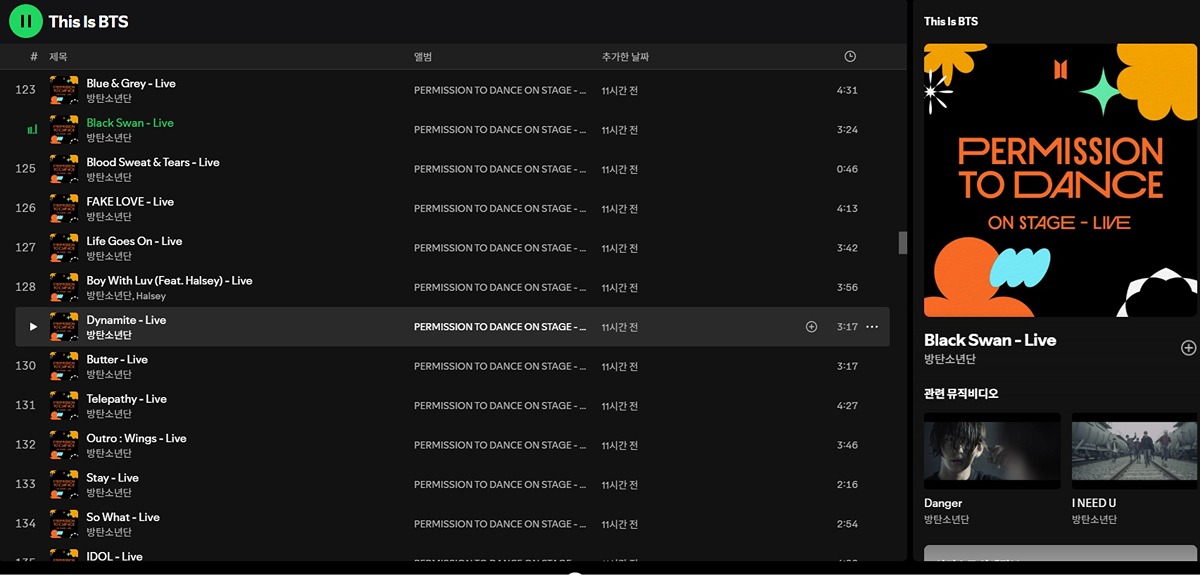Click track number 132

tap(25, 445)
